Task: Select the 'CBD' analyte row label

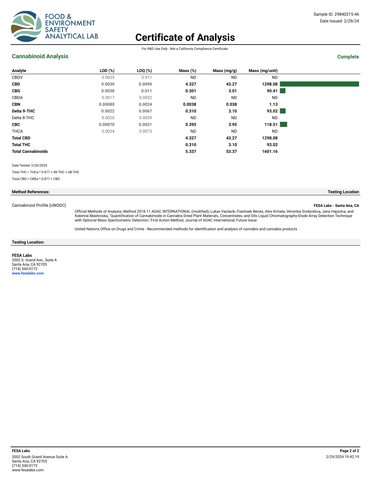Action: coord(16,84)
